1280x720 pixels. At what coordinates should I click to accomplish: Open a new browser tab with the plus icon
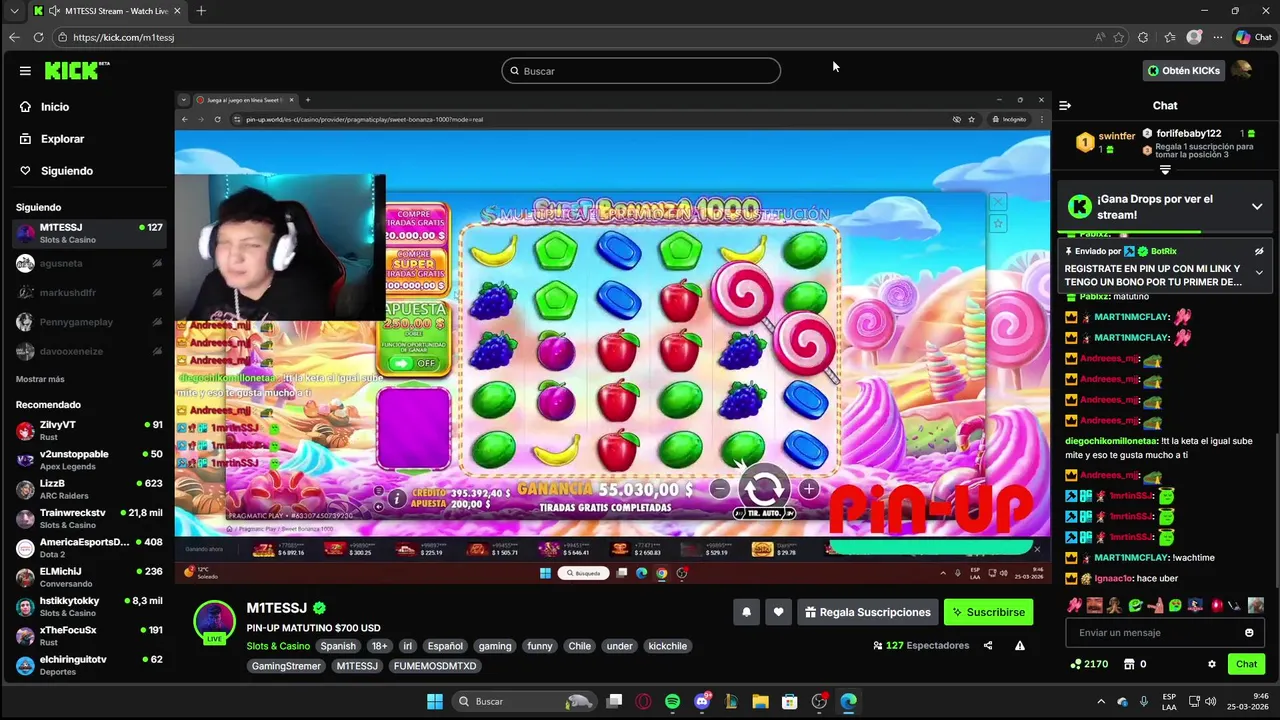click(201, 11)
